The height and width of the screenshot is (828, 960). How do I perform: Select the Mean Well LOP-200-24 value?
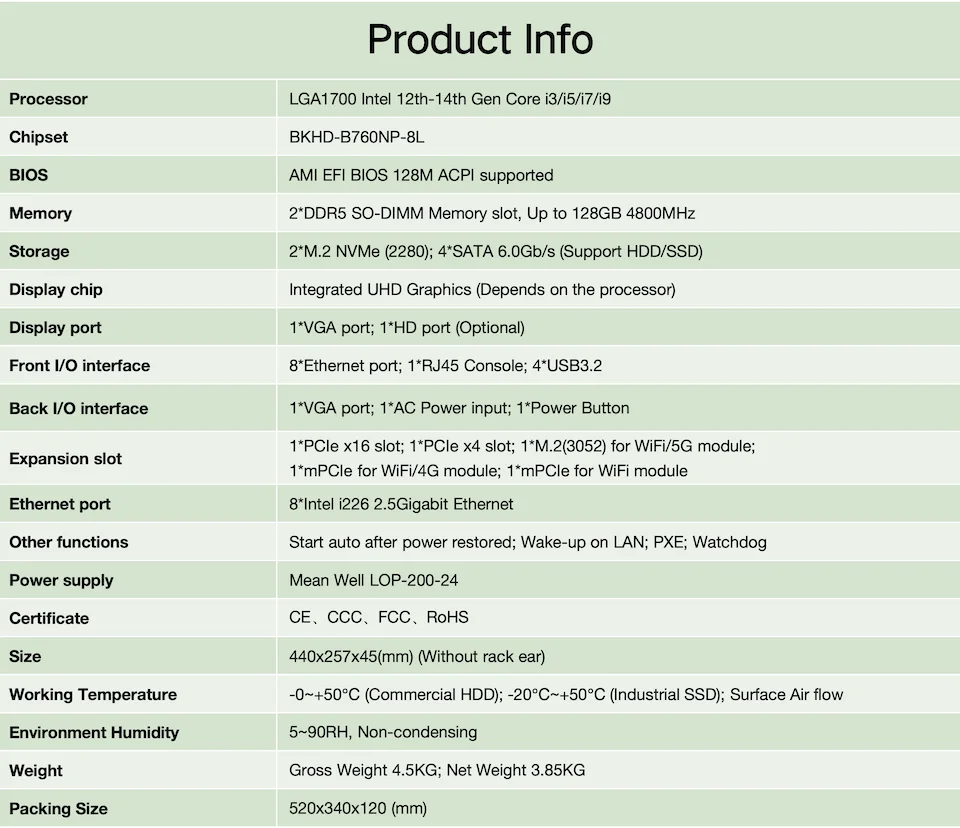(x=373, y=580)
